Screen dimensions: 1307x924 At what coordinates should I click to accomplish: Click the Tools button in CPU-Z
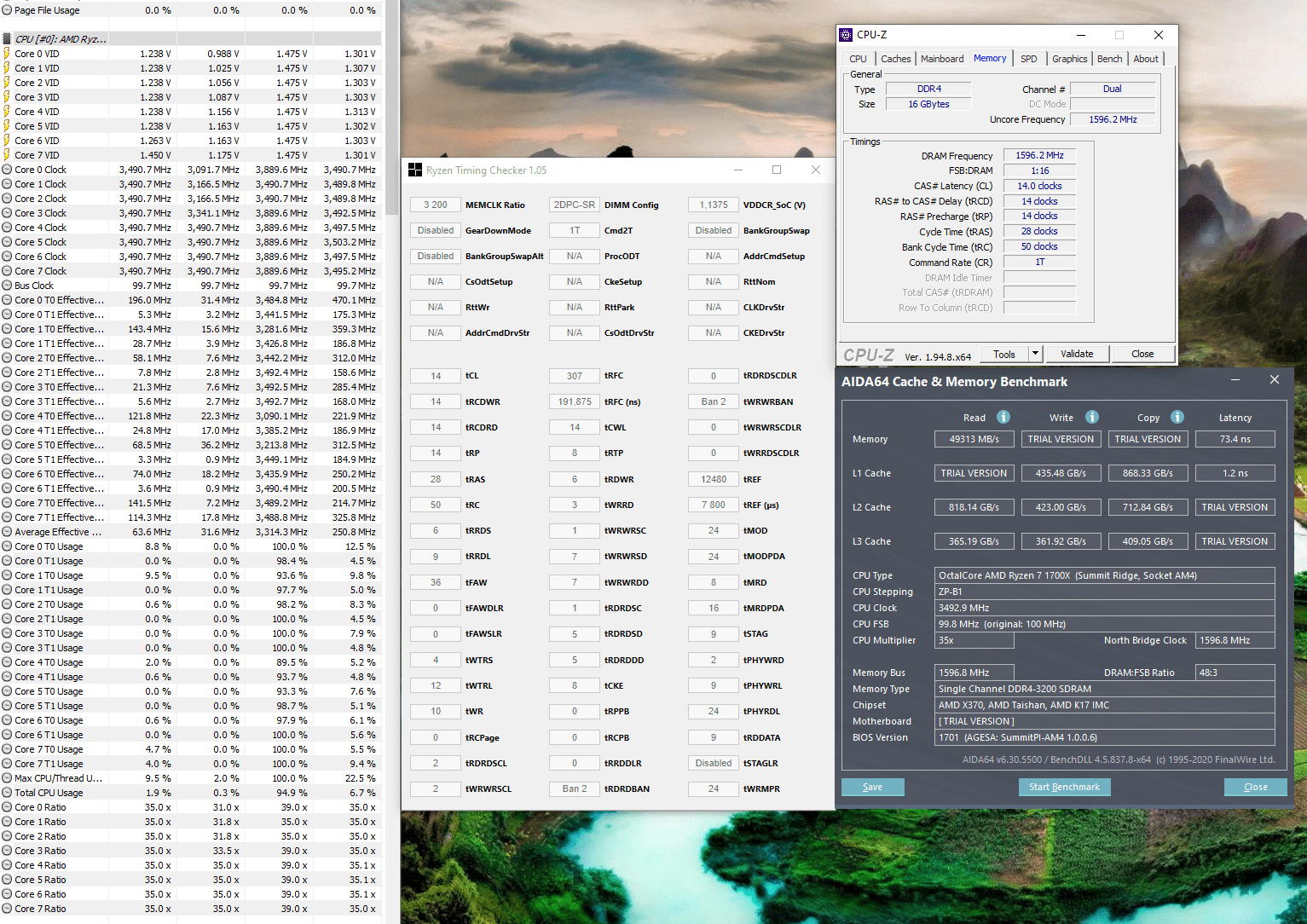point(1004,354)
